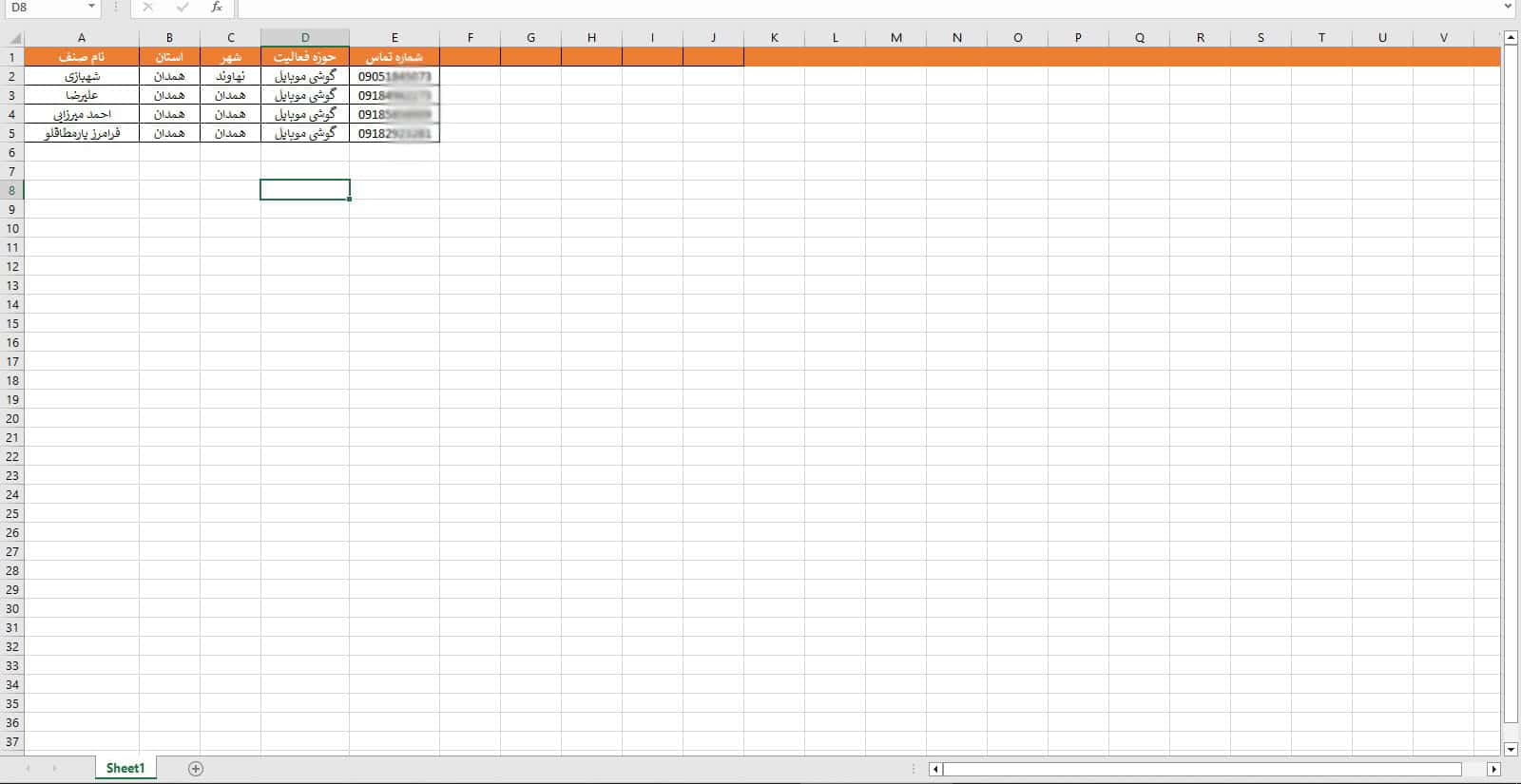Click 'همدان' city cell in row 5
1521x784 pixels.
(x=230, y=133)
